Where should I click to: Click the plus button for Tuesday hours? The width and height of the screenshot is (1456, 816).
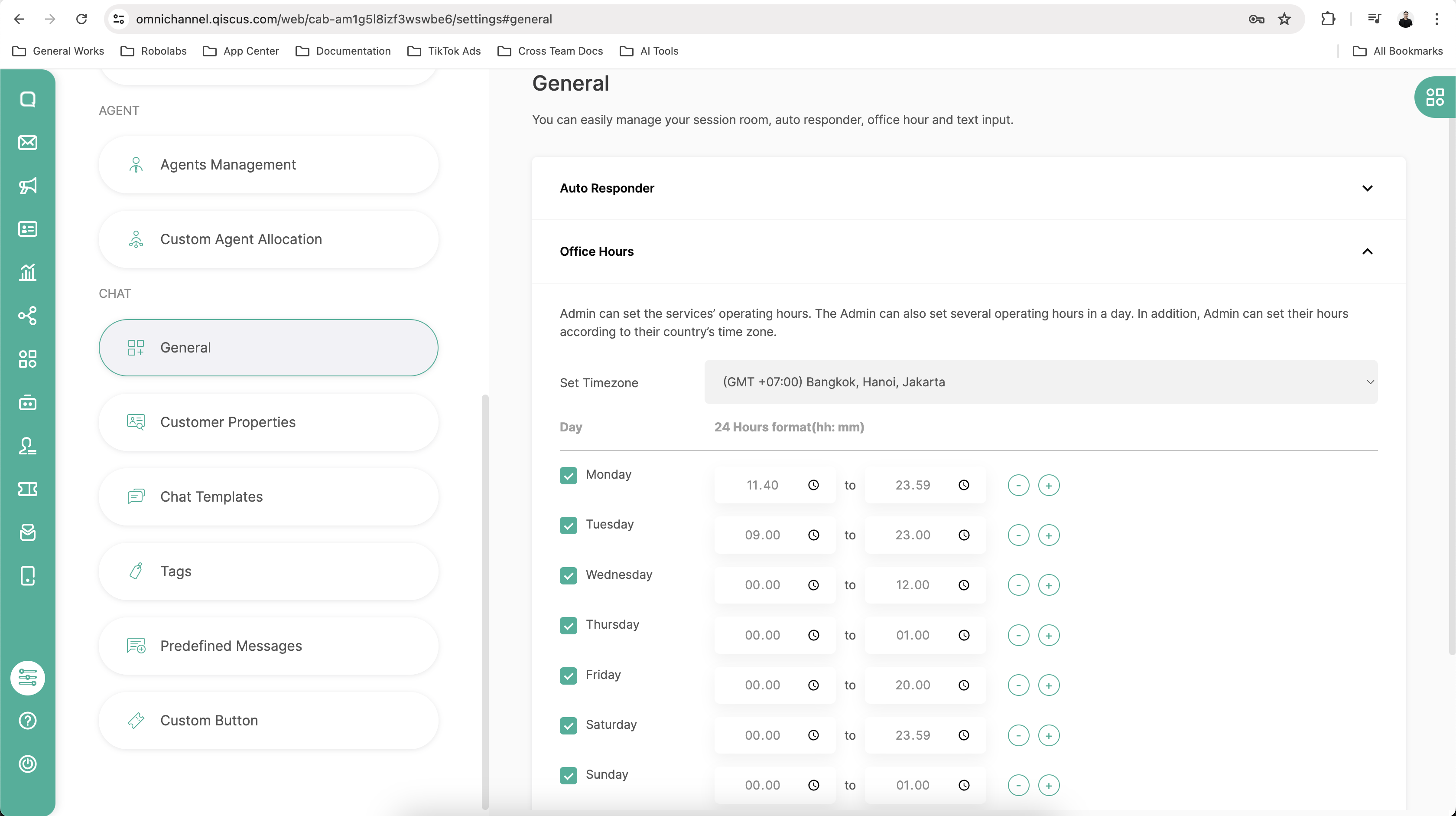(x=1049, y=535)
